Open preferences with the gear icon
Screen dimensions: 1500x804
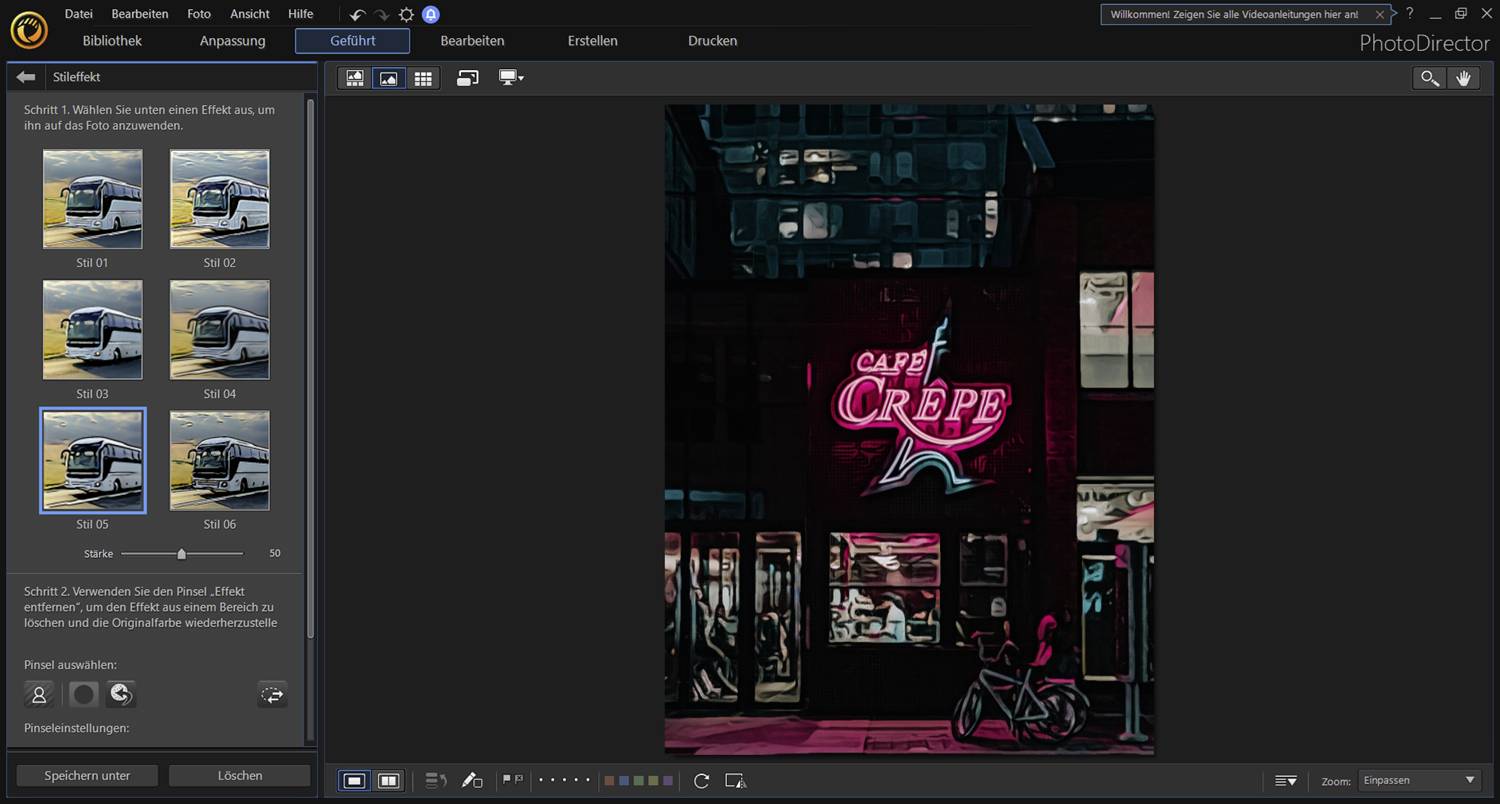[x=406, y=15]
